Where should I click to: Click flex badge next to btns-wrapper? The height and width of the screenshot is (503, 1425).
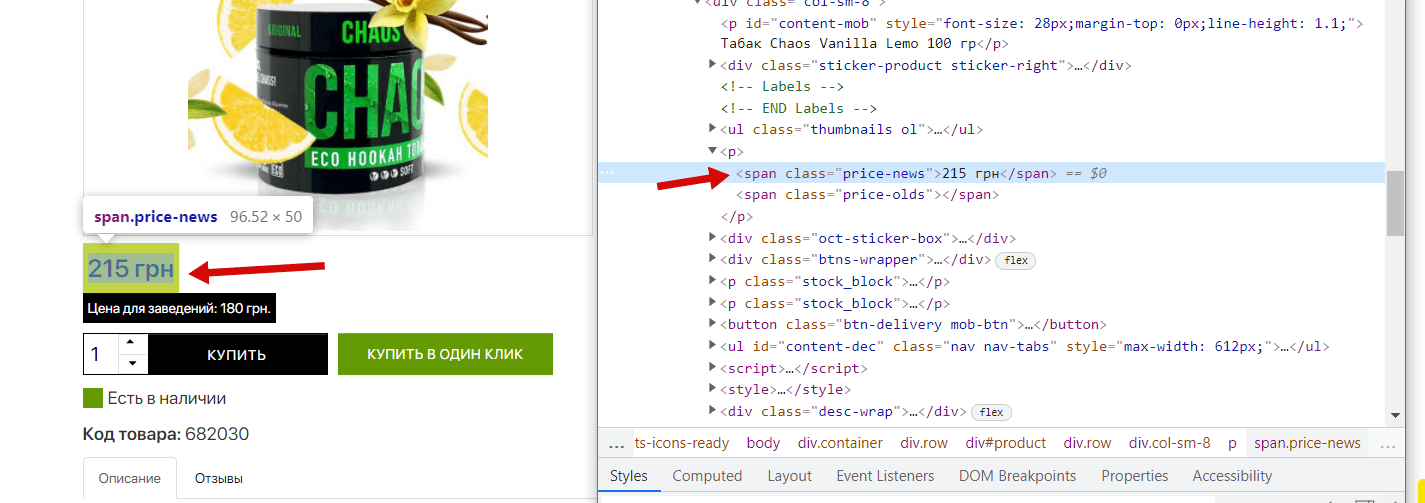pos(1015,260)
